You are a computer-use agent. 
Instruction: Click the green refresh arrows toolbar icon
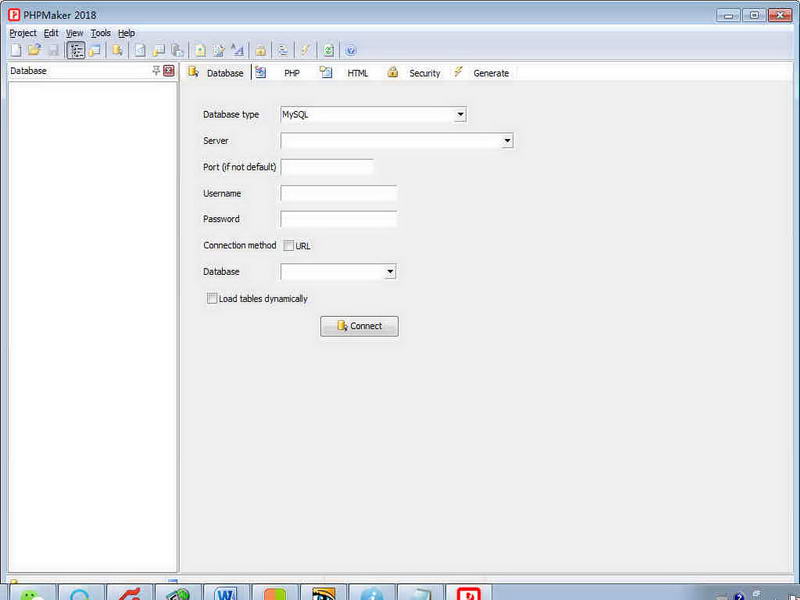point(329,50)
